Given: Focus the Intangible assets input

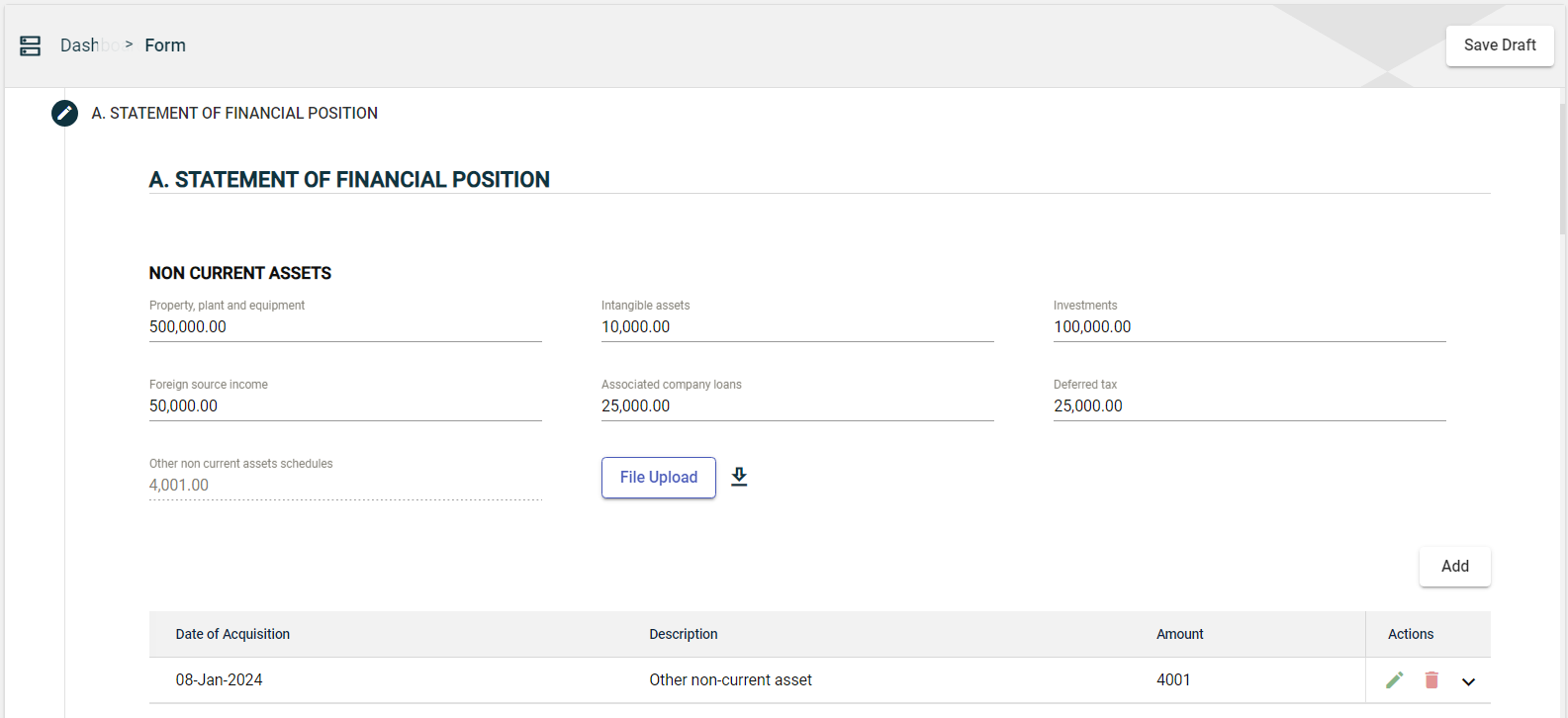Looking at the screenshot, I should (796, 326).
